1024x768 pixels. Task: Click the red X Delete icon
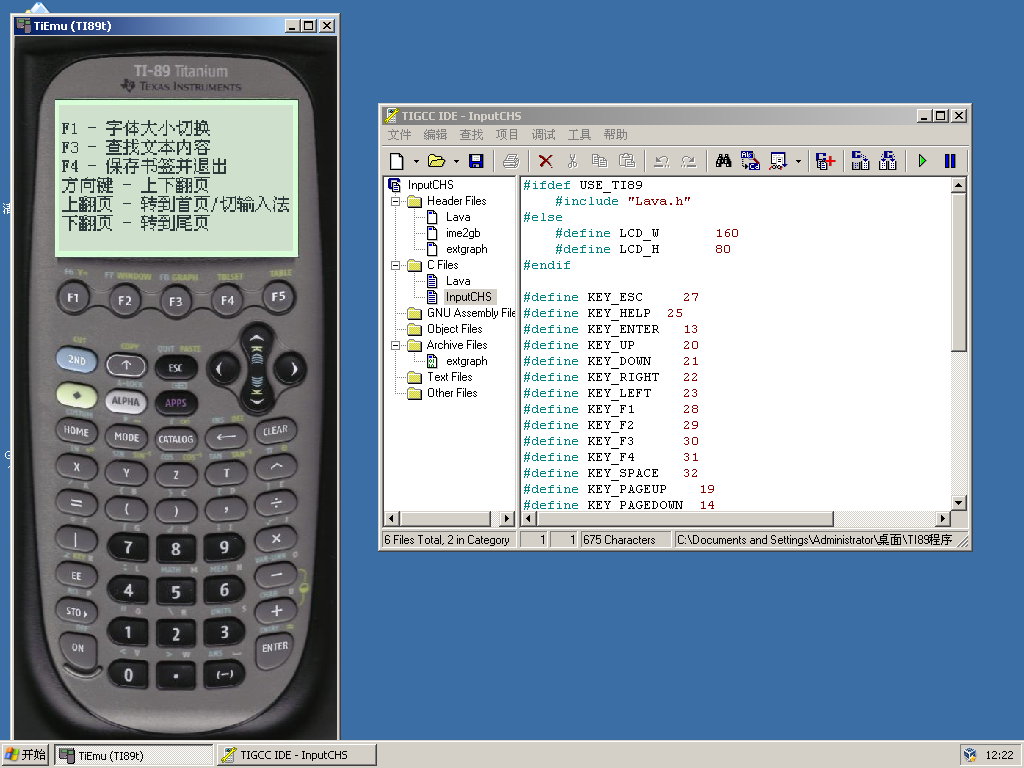[x=545, y=161]
